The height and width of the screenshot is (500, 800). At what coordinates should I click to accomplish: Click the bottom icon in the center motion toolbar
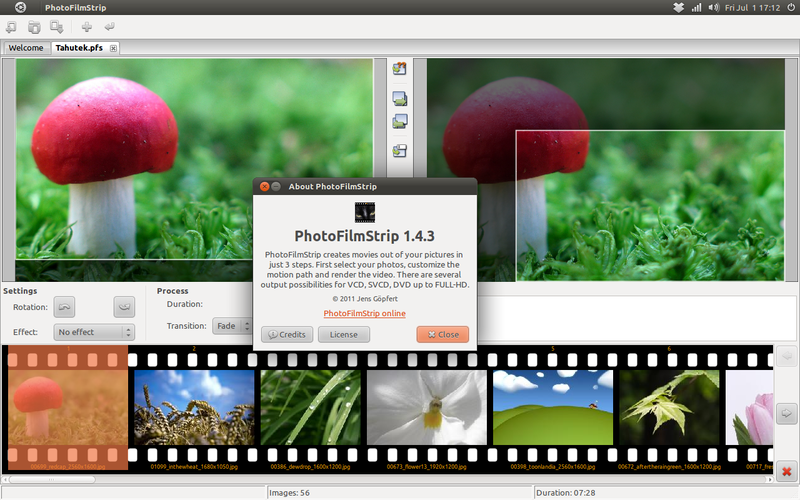point(399,151)
